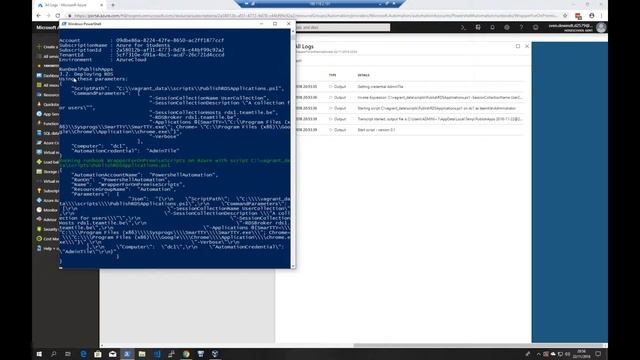
Task: Open Function Apps in Azure sidebar
Action: (47, 123)
